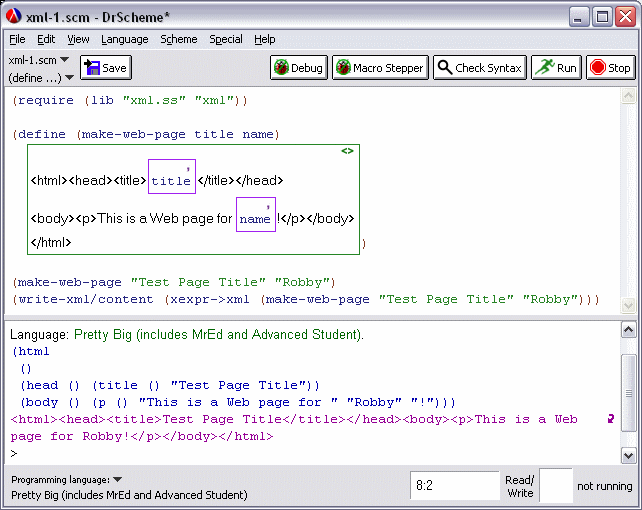This screenshot has width=642, height=510.
Task: Click the '</html>' closing tag in XML box
Action: tap(51, 242)
